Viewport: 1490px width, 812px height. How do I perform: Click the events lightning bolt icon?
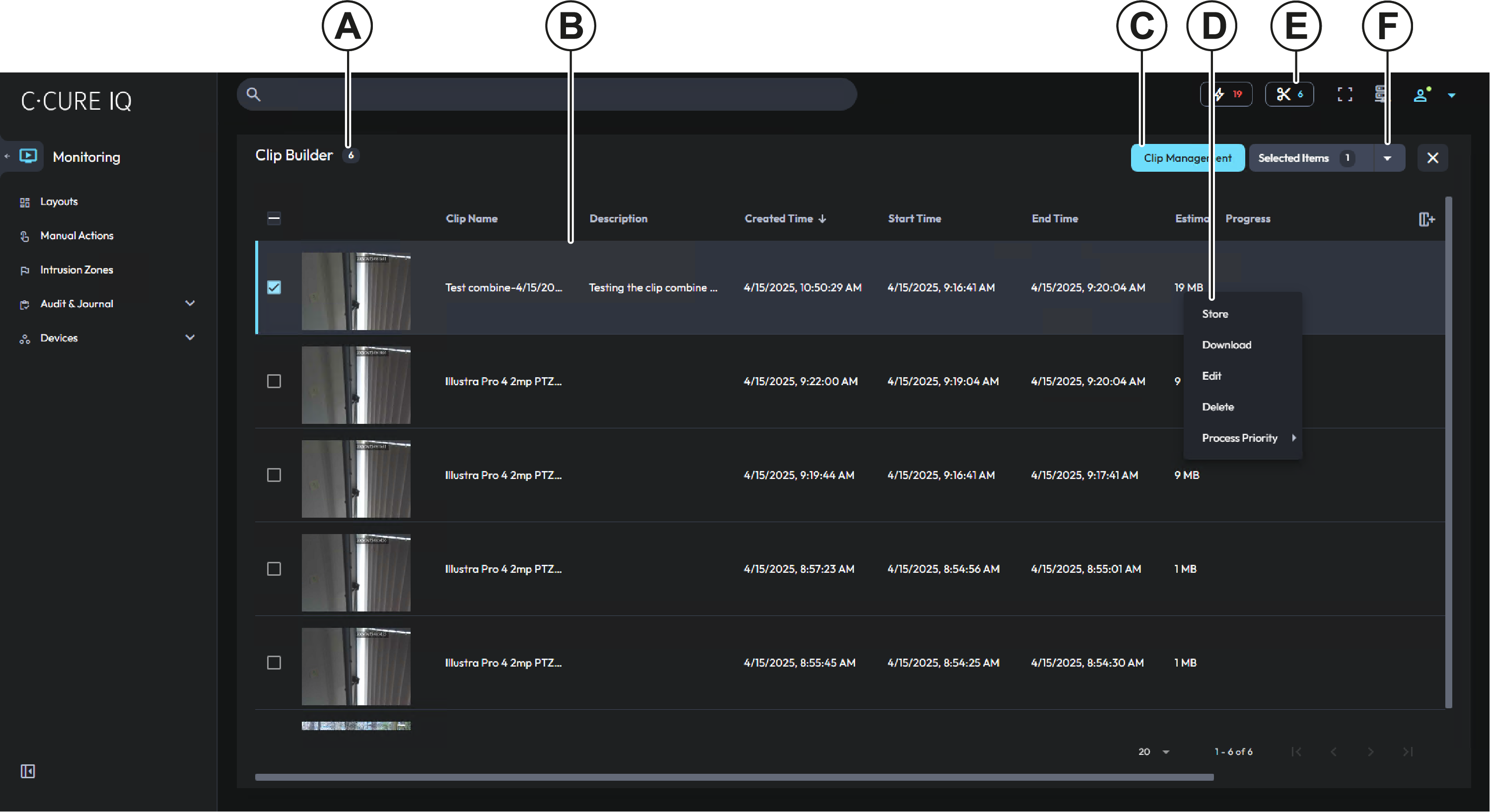1220,94
